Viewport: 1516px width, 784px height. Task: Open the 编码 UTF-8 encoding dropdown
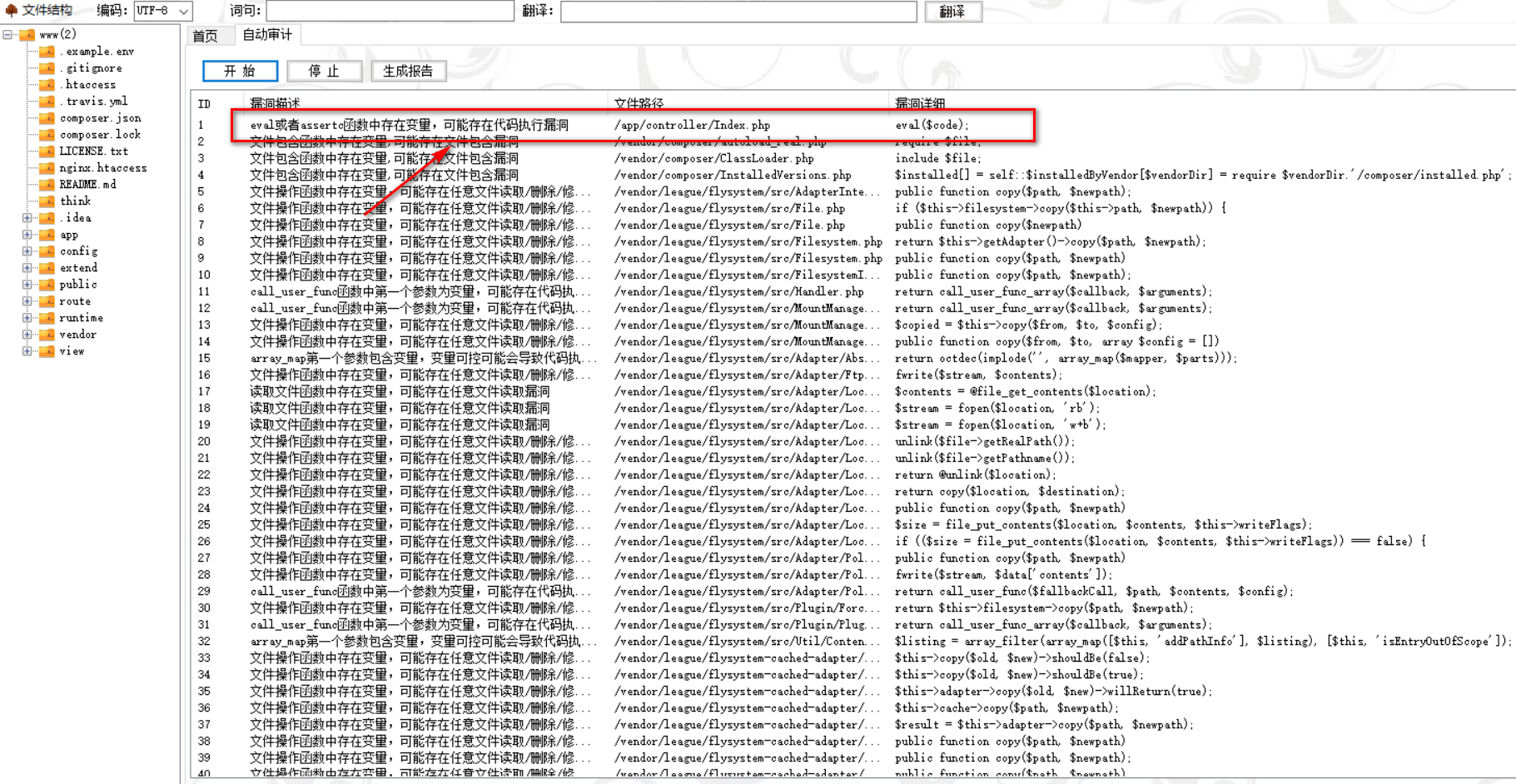(183, 11)
